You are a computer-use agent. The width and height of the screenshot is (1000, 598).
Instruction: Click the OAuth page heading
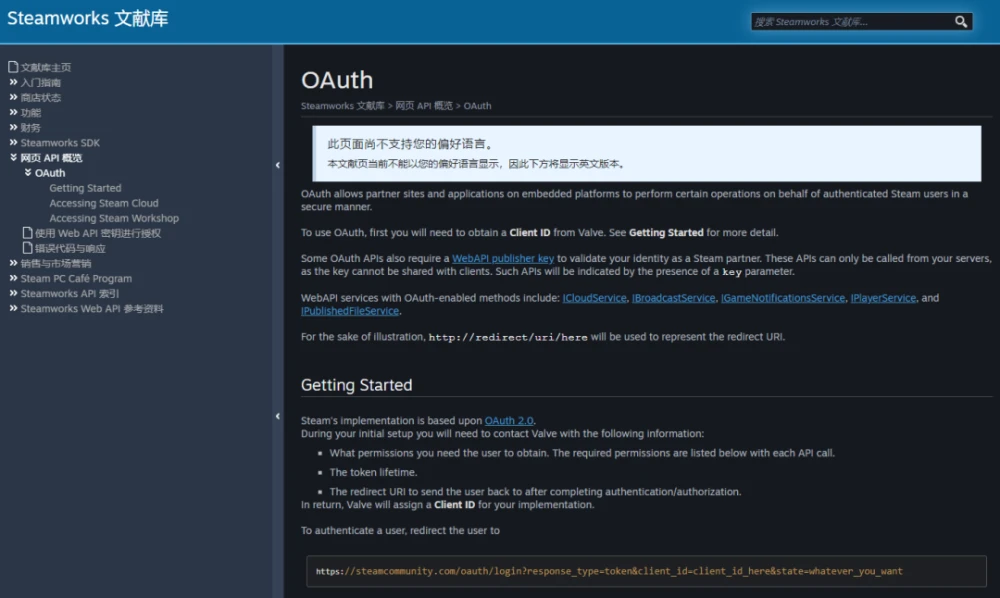pyautogui.click(x=337, y=80)
